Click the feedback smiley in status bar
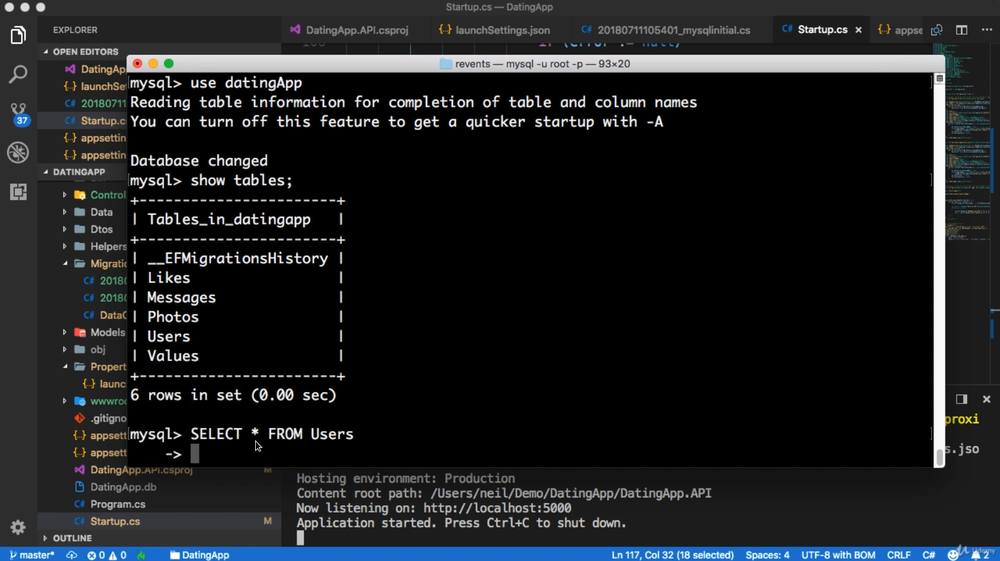Image resolution: width=1000 pixels, height=561 pixels. click(x=953, y=555)
